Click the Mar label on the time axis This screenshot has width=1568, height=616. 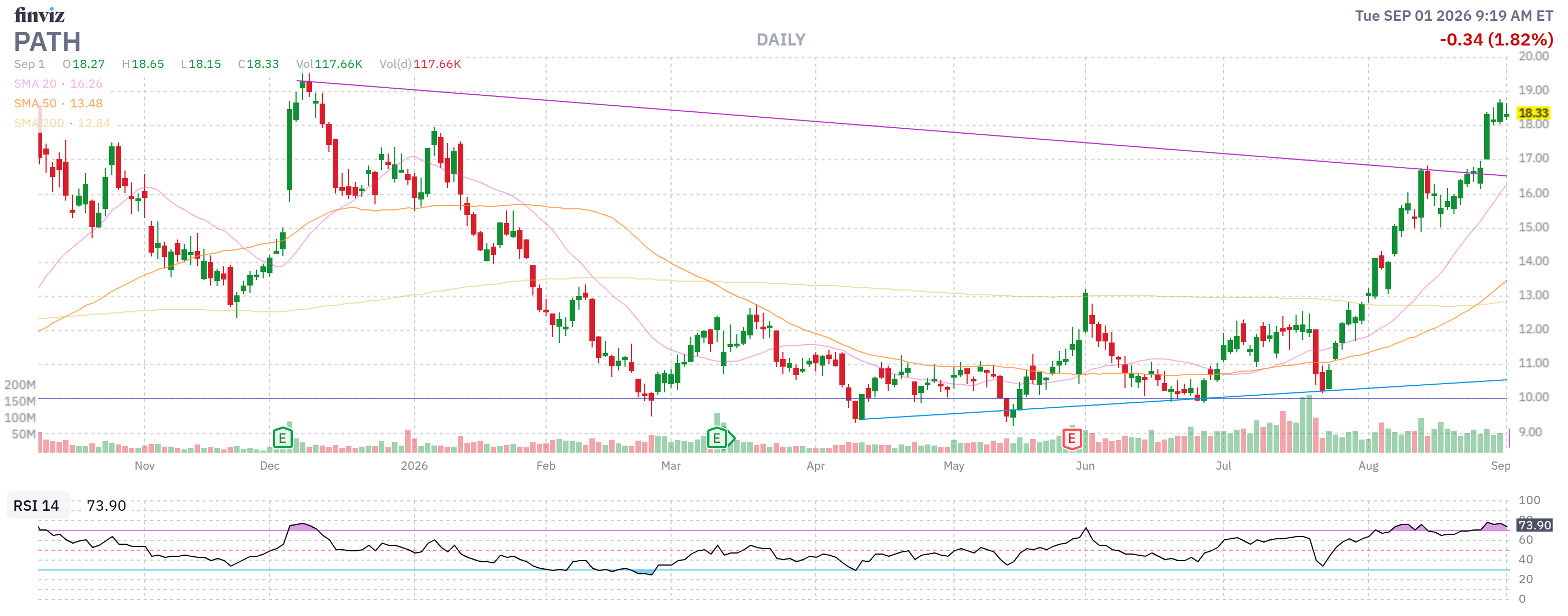click(671, 466)
